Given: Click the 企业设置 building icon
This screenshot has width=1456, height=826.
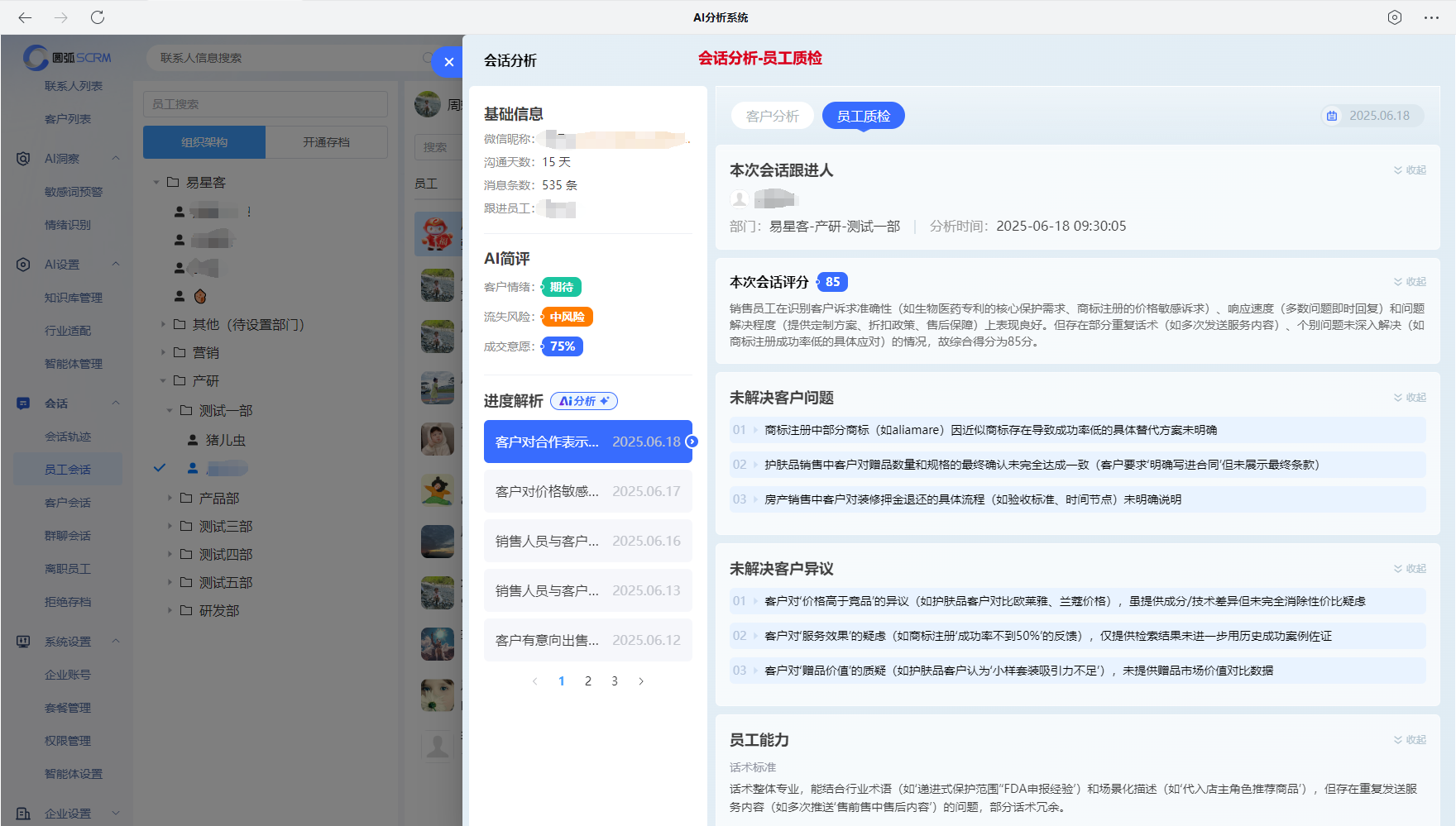Looking at the screenshot, I should point(23,814).
